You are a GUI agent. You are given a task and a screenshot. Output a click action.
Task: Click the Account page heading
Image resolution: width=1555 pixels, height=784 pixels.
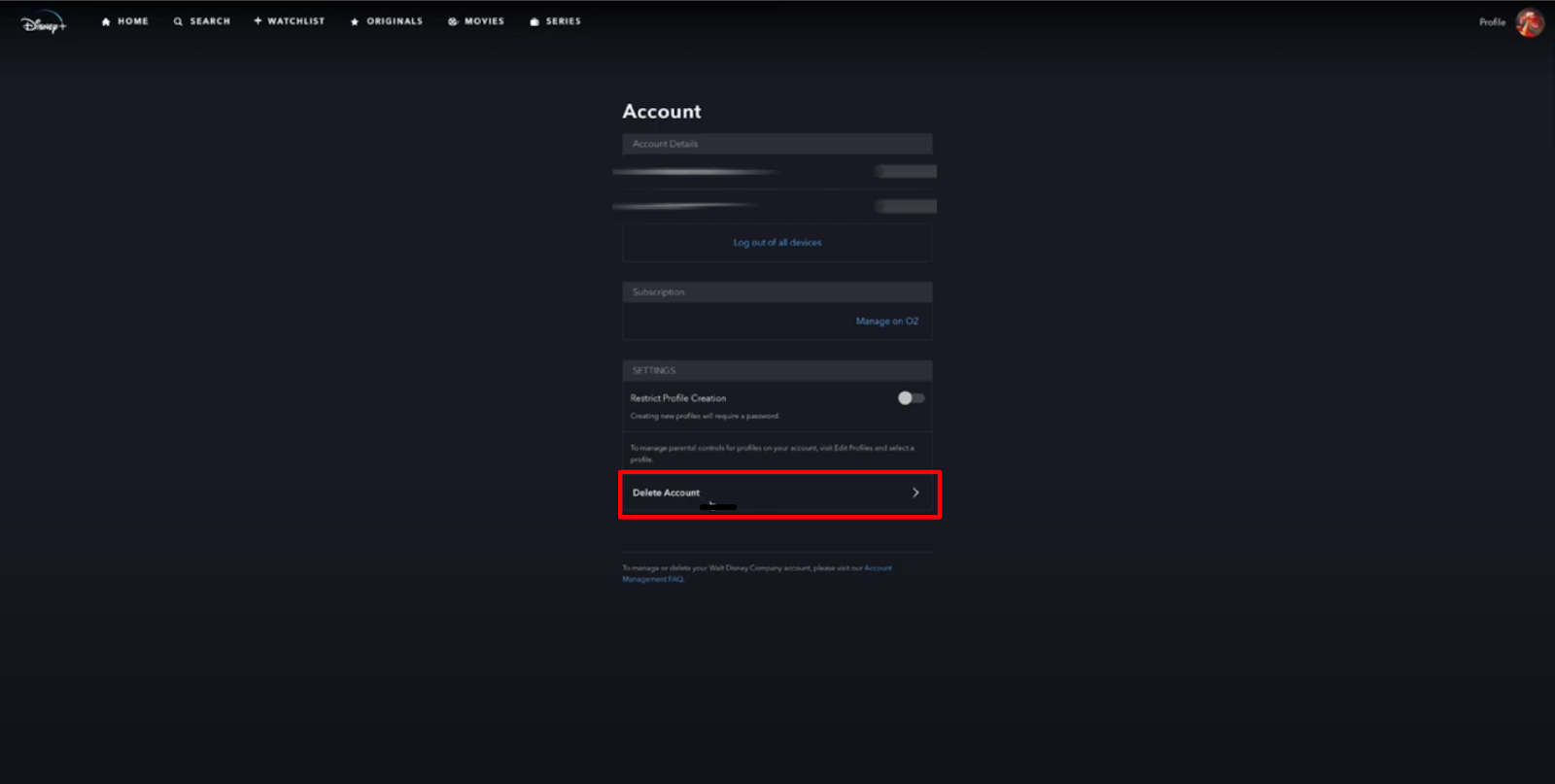[662, 112]
